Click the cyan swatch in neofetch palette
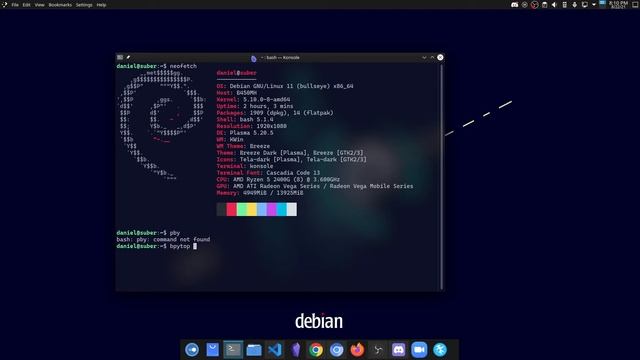The width and height of the screenshot is (640, 360). 282,209
